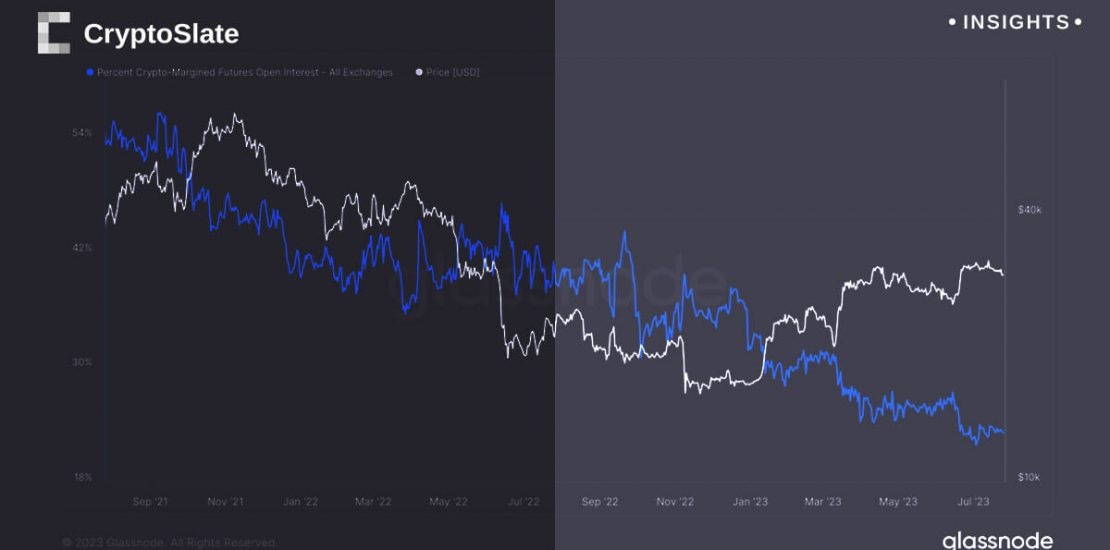Click the glassnode logo in bottom corner
Image resolution: width=1110 pixels, height=550 pixels.
(x=996, y=540)
